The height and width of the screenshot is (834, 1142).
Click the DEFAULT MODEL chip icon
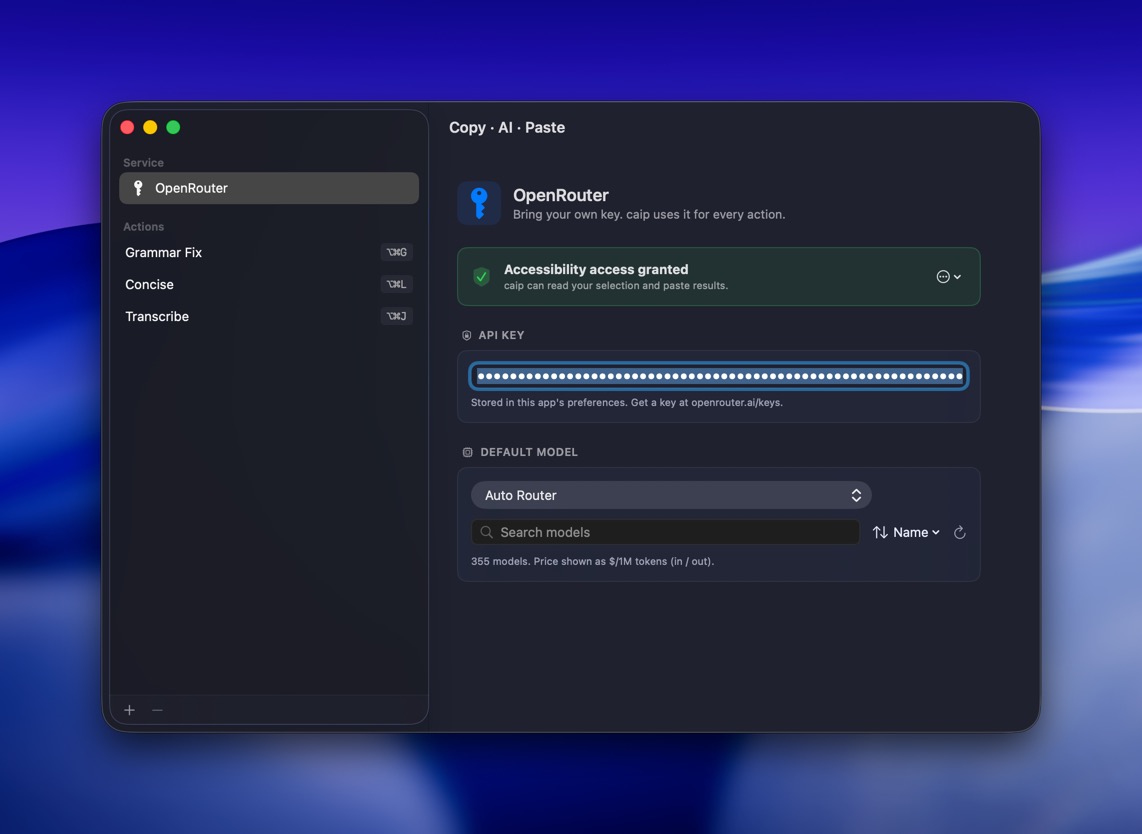pos(468,452)
